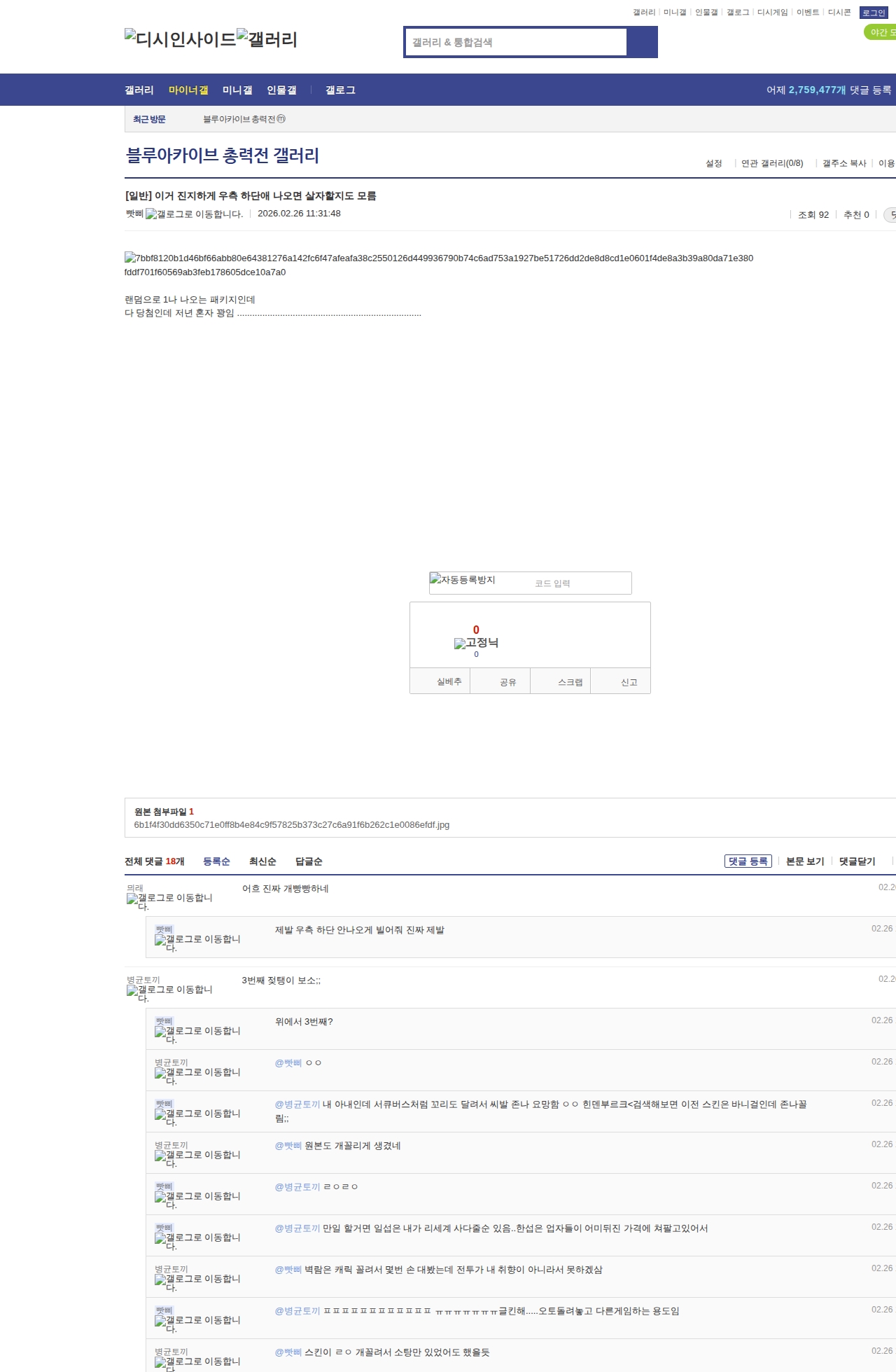Click the @빳삐 mention before 'ㅇㅇ'

288,1063
